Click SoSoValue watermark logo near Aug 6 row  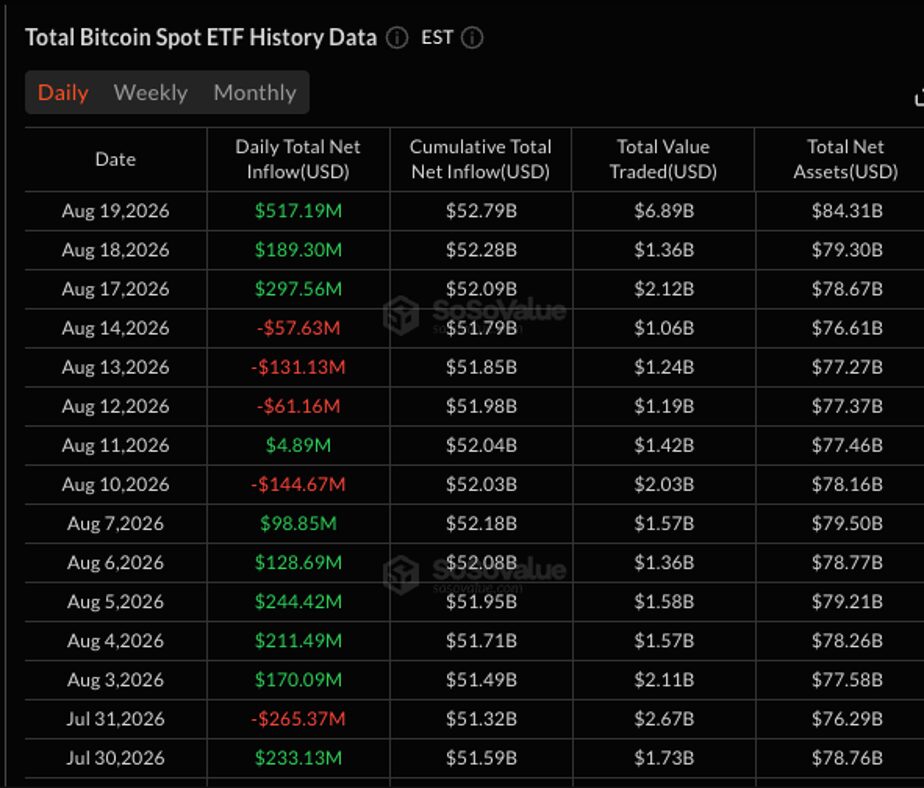[x=401, y=575]
